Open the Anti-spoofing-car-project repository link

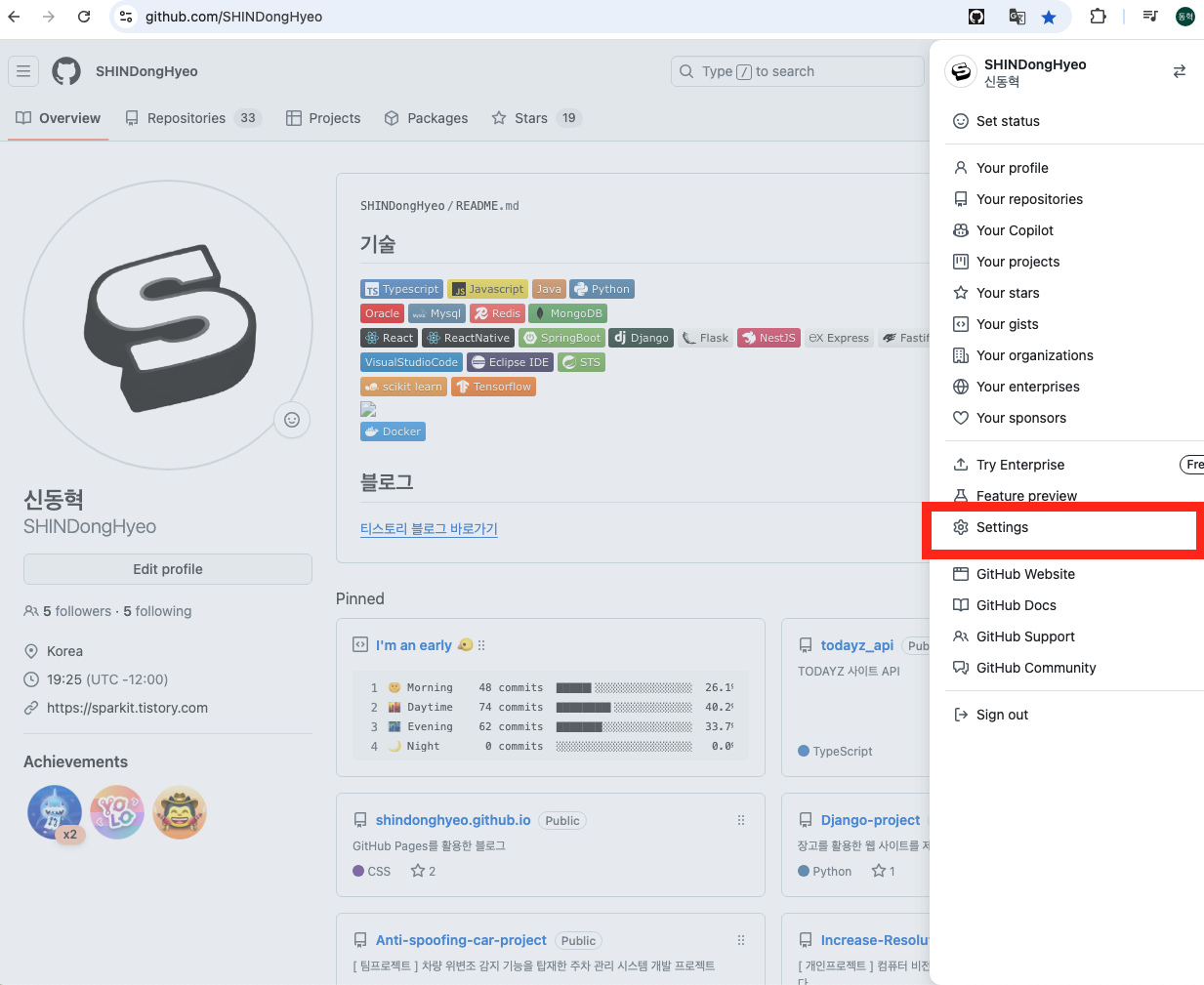pyautogui.click(x=461, y=940)
